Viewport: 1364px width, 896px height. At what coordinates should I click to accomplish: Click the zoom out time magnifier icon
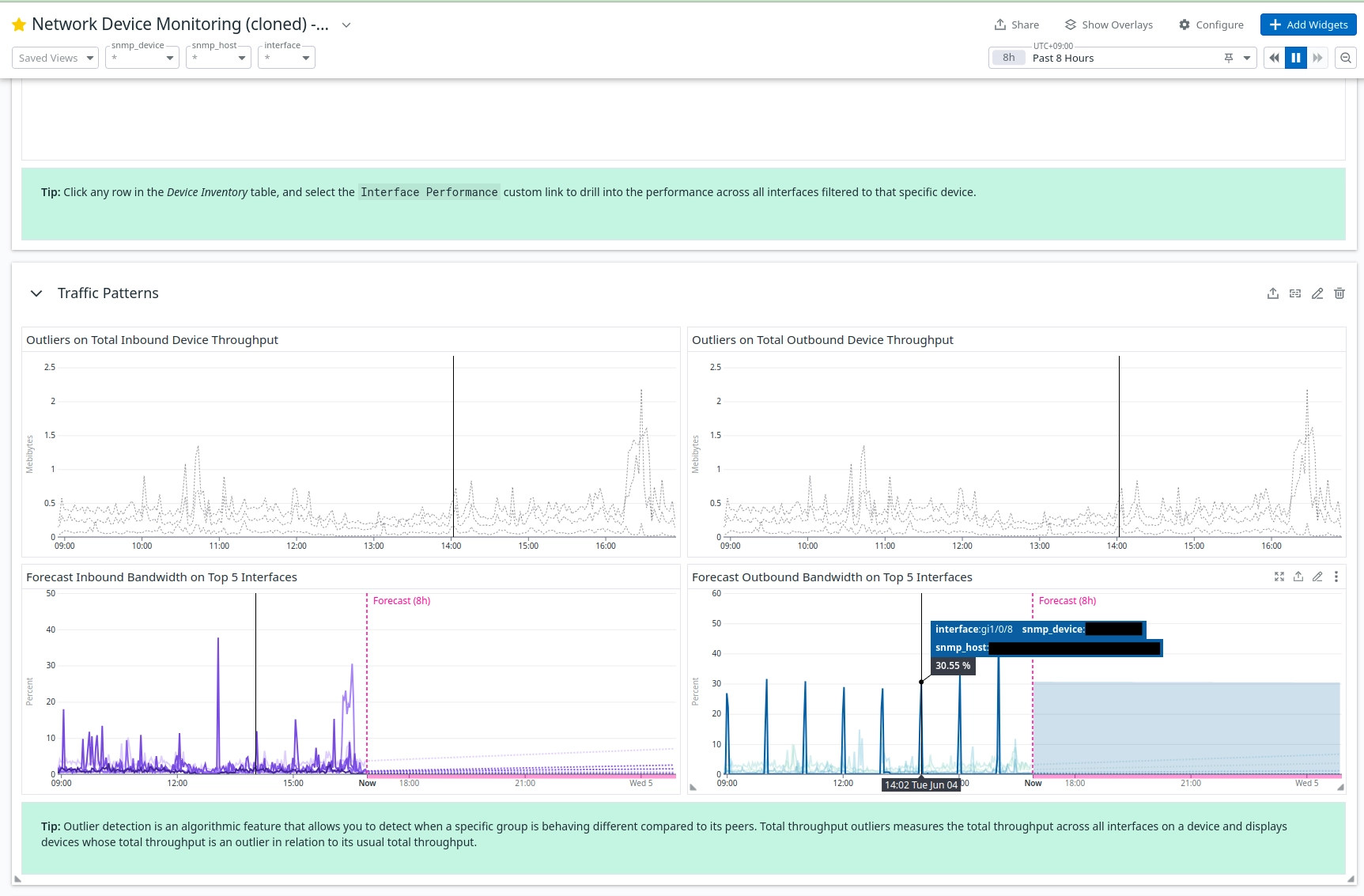[1345, 58]
